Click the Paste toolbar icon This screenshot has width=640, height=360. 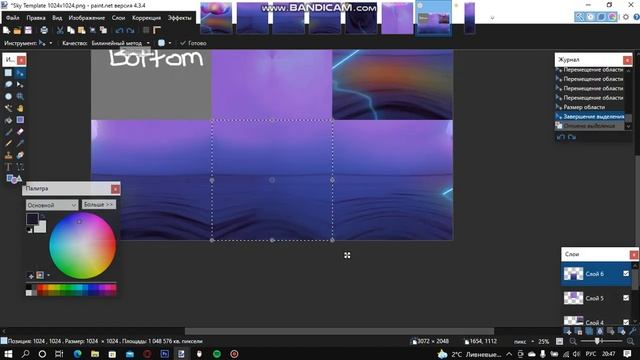[82, 30]
